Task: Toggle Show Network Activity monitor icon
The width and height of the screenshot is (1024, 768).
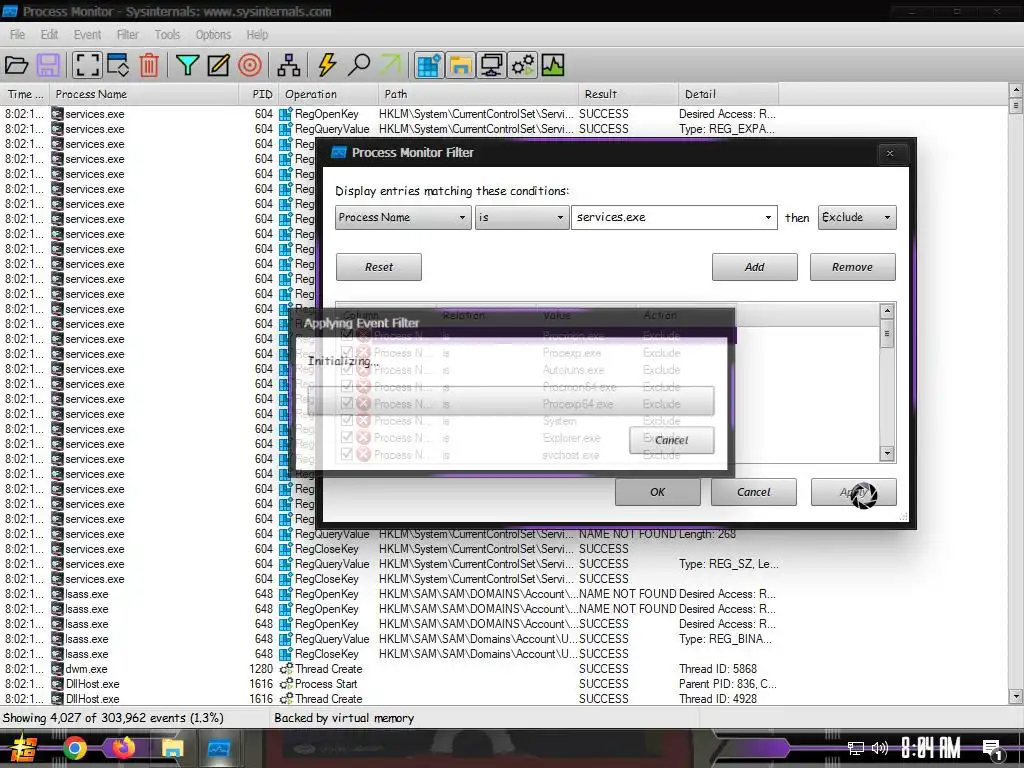Action: click(491, 65)
